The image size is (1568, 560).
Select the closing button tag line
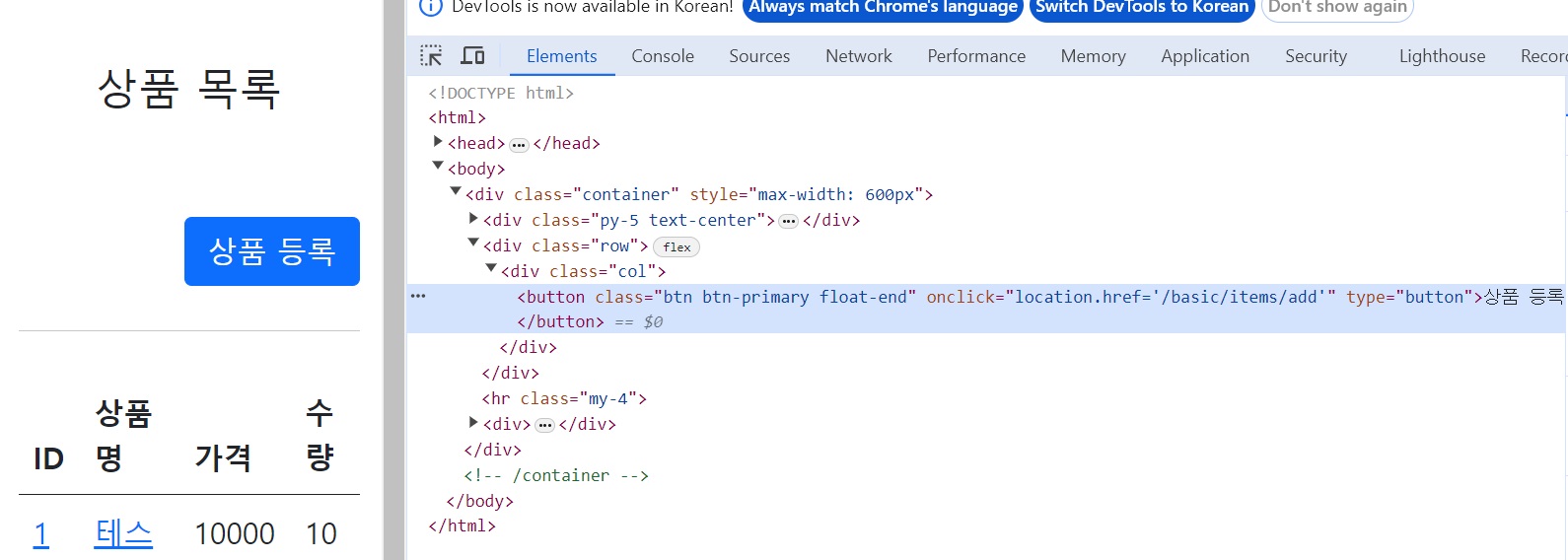pos(560,321)
